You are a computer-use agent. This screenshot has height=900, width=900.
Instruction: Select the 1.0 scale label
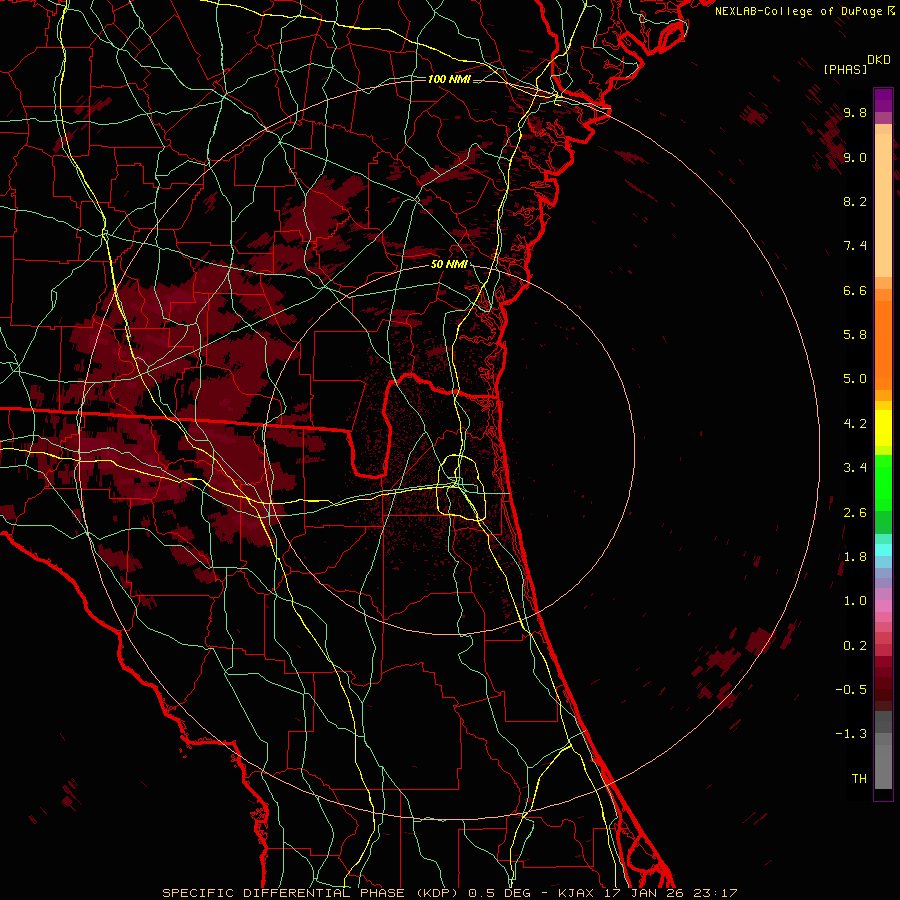pos(855,601)
